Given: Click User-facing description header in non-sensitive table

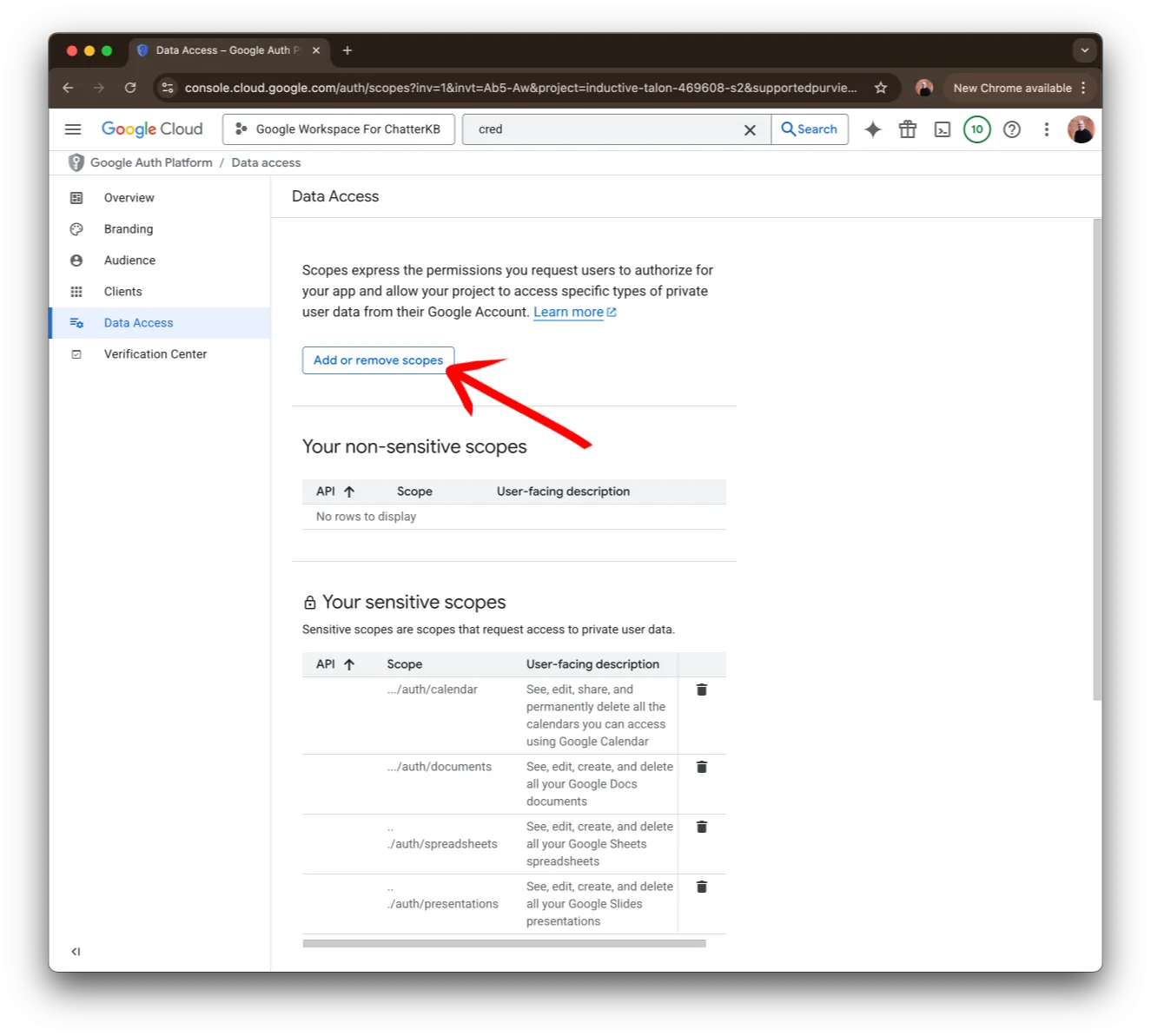Looking at the screenshot, I should click(563, 492).
